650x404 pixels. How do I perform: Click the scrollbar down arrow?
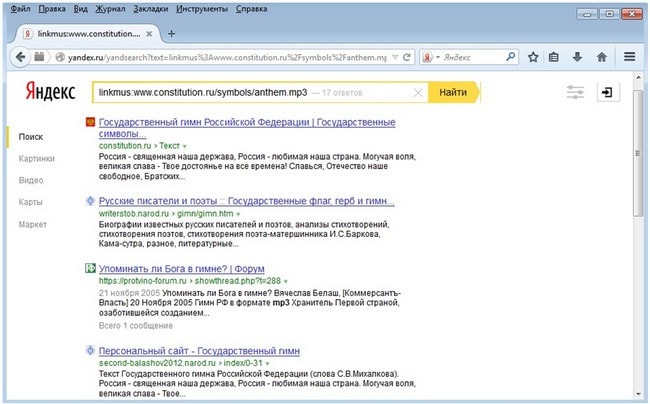(x=638, y=394)
